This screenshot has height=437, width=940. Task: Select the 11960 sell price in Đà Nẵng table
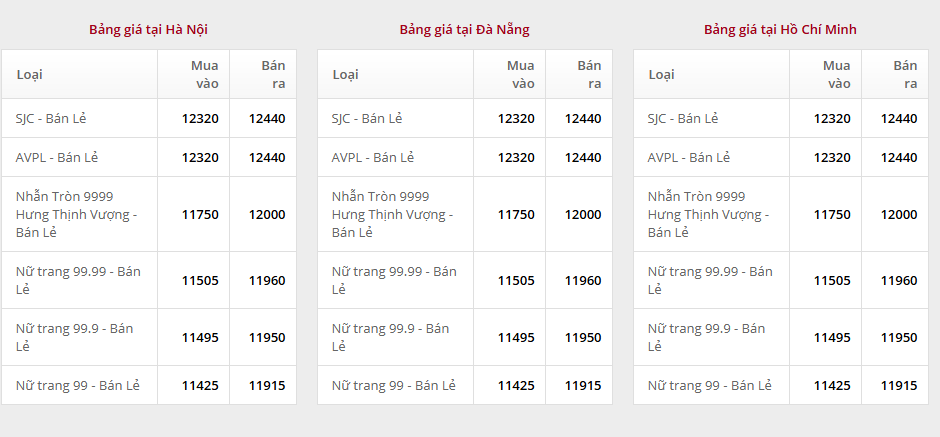click(x=583, y=280)
